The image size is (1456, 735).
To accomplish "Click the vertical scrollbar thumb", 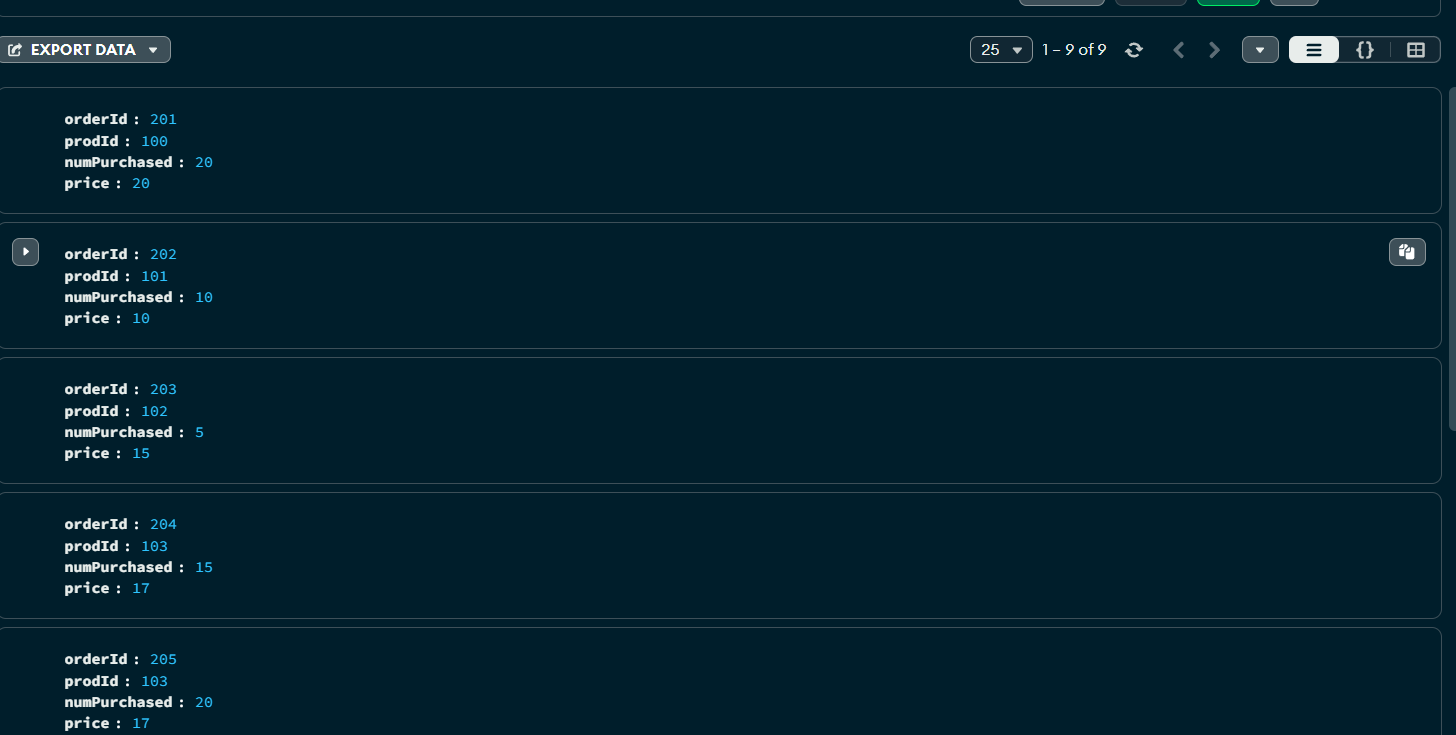I will 1452,258.
